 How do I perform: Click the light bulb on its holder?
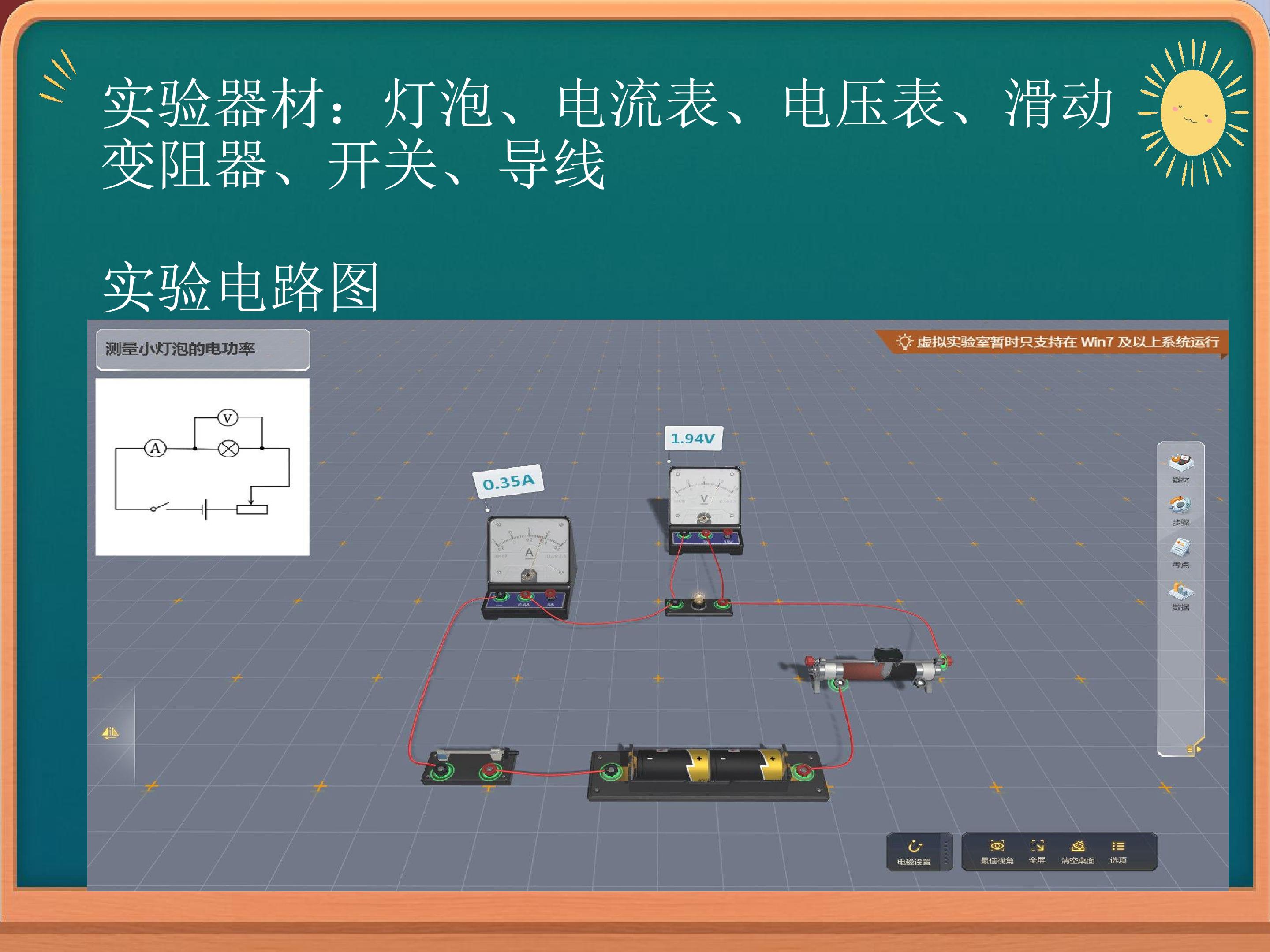click(x=698, y=601)
